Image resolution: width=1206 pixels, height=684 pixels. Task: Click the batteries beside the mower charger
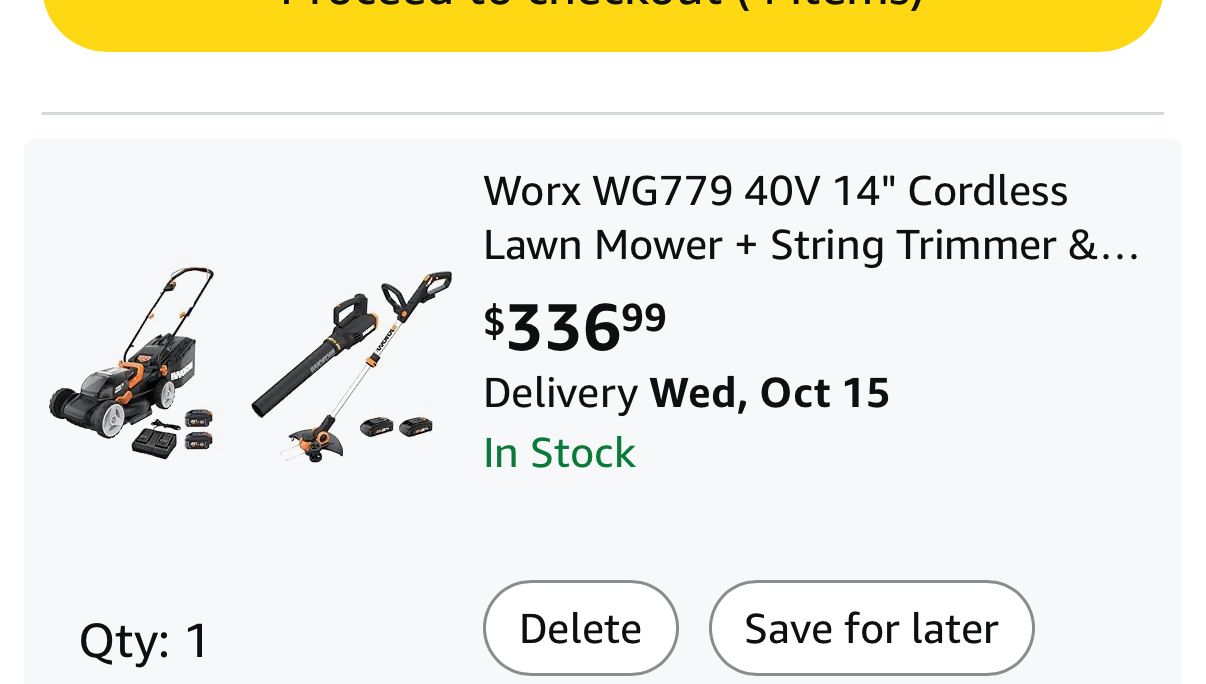[199, 427]
